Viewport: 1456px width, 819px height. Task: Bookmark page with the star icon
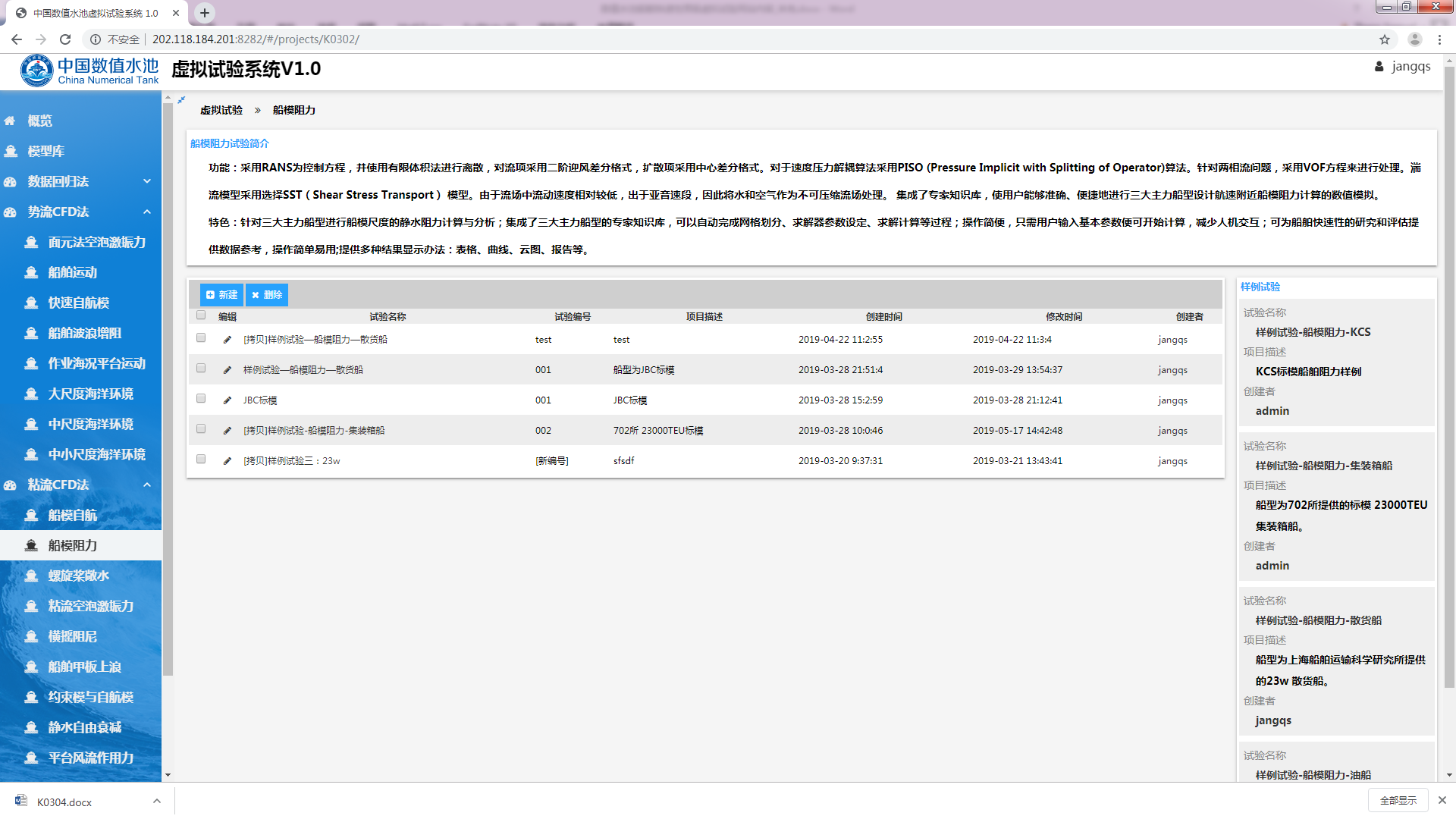tap(1384, 39)
